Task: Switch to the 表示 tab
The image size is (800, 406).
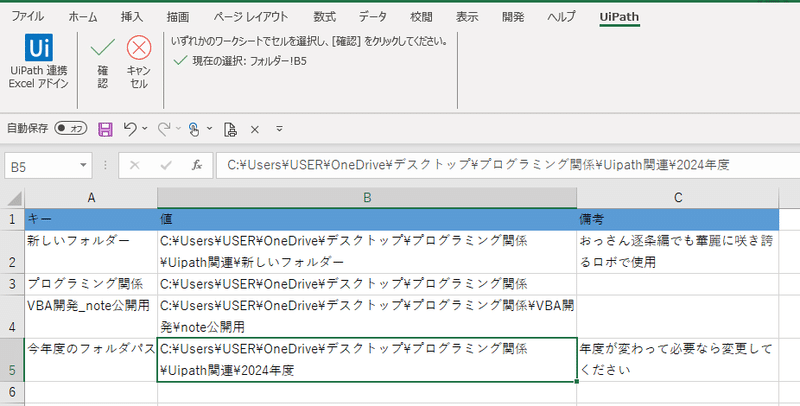Action: click(x=467, y=16)
